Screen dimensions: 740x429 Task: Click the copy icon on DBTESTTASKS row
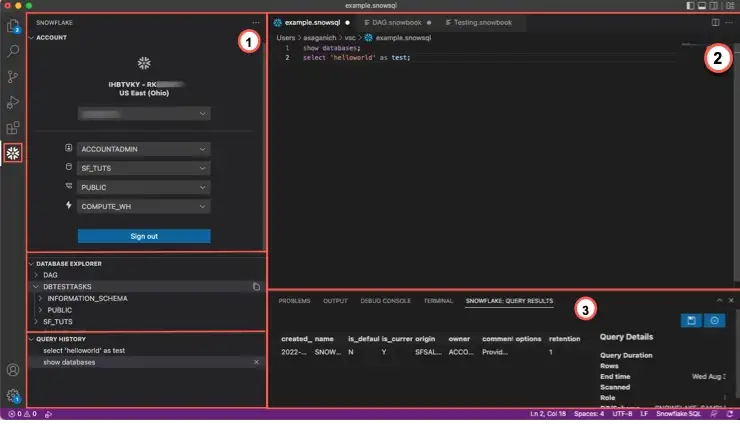(x=256, y=286)
